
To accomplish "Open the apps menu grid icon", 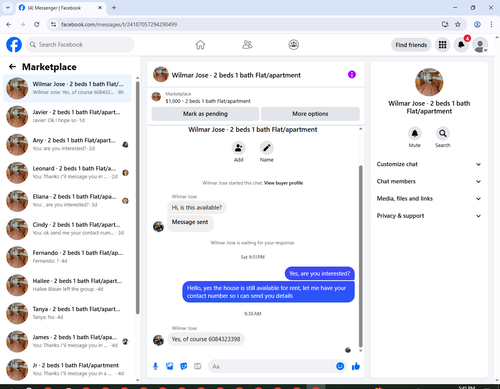I will (x=442, y=45).
